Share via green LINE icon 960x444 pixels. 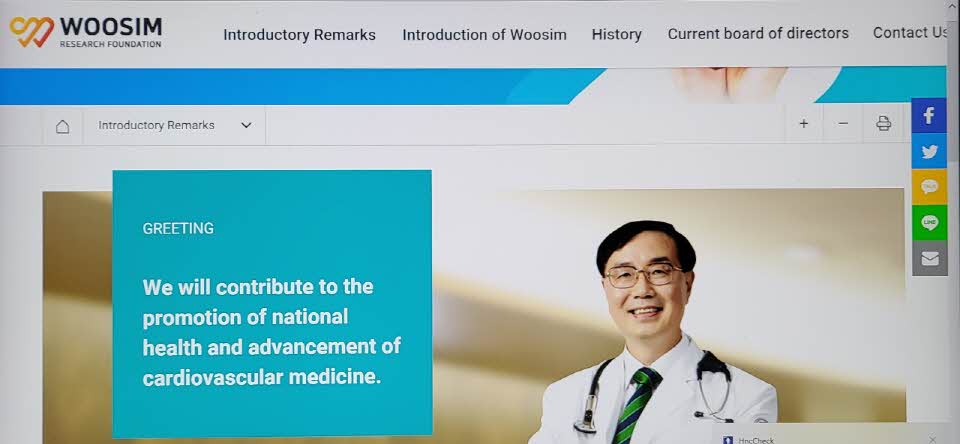(929, 222)
